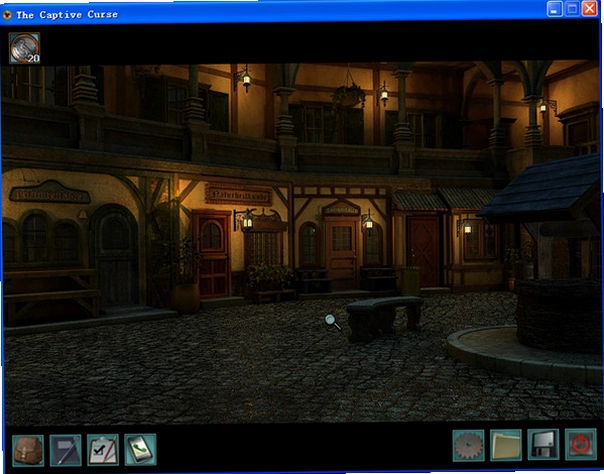Open the journal notebook with pen

65,450
